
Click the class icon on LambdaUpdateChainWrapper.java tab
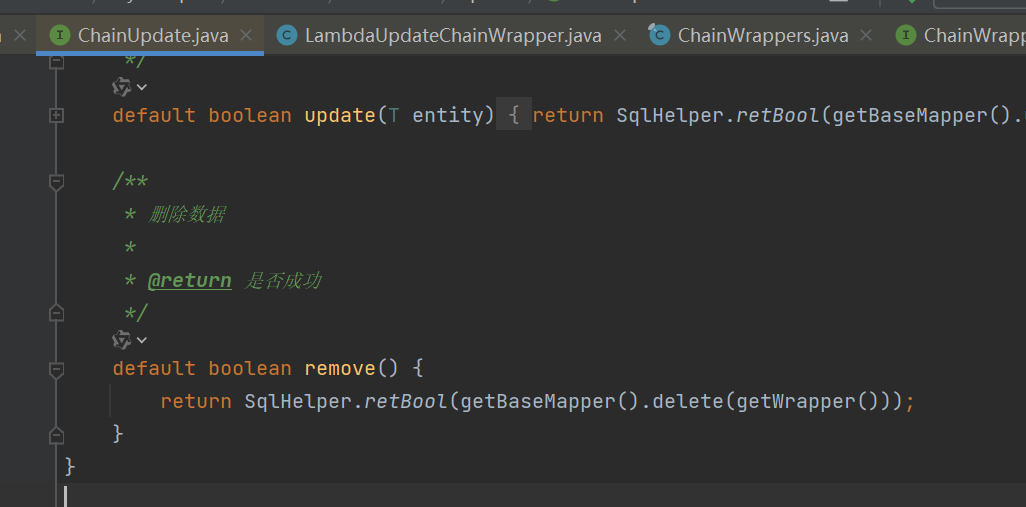[287, 36]
